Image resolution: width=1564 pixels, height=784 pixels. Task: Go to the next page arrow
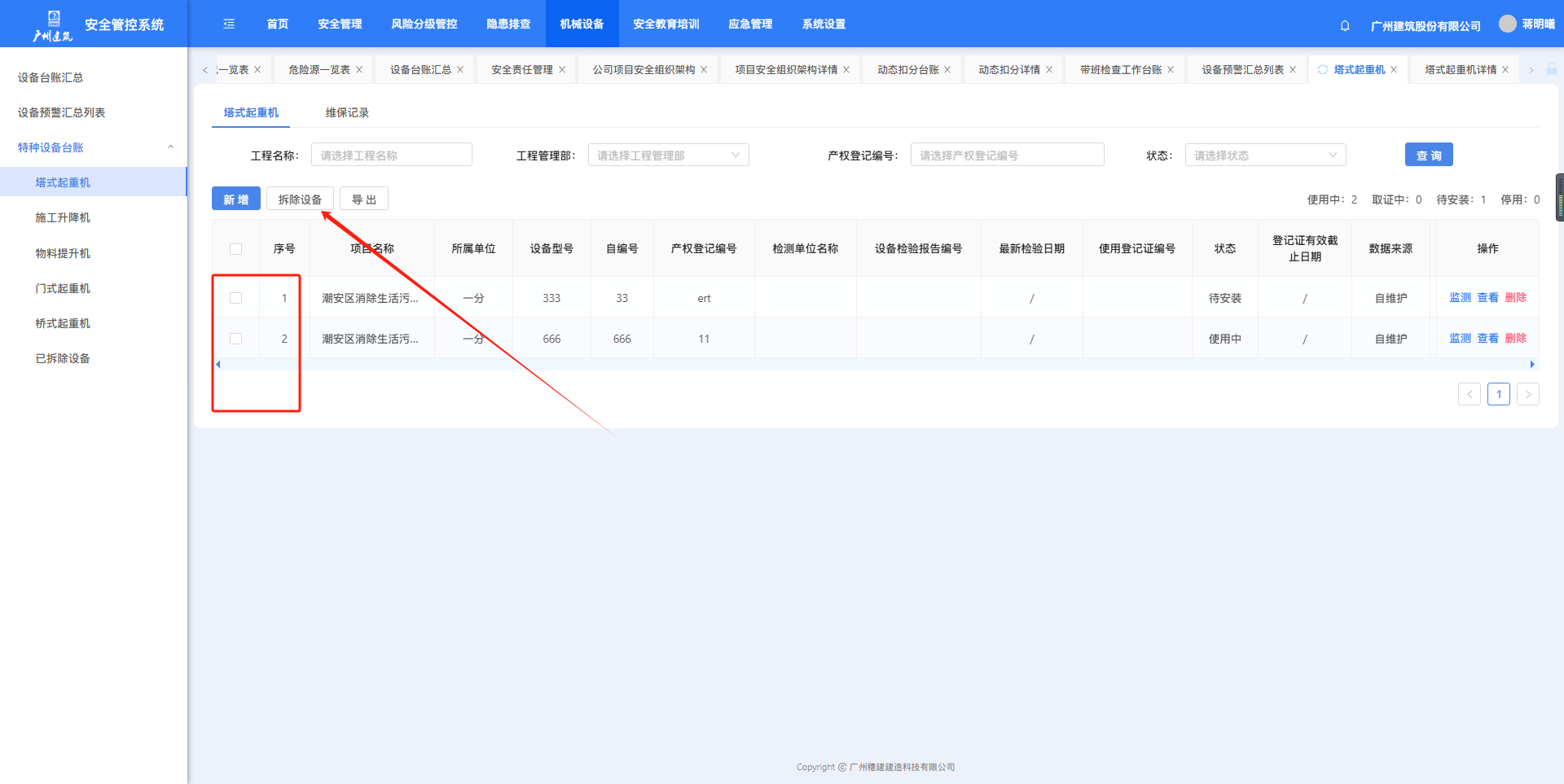tap(1527, 395)
